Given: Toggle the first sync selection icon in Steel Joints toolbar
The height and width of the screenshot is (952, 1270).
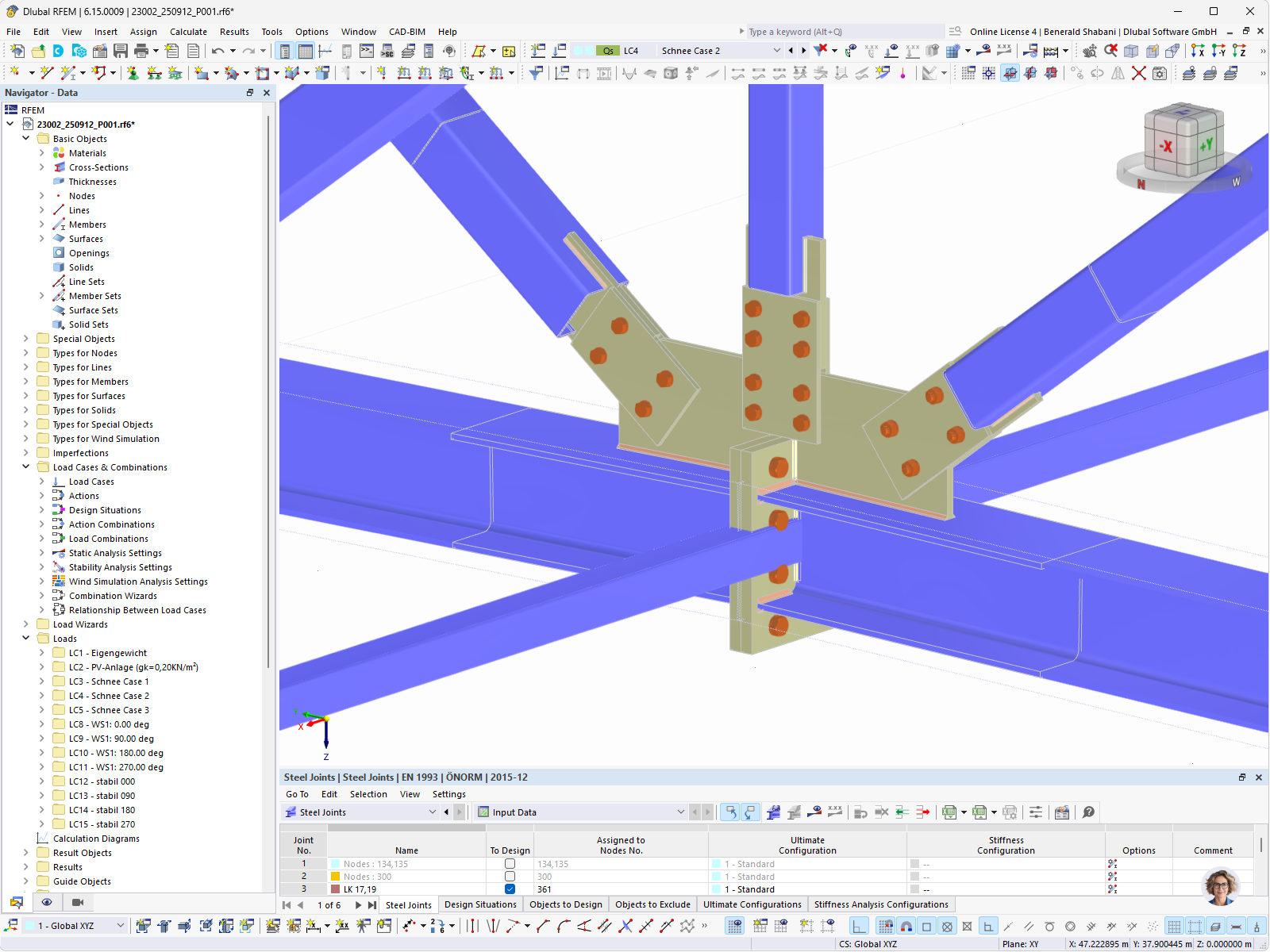Looking at the screenshot, I should (729, 812).
